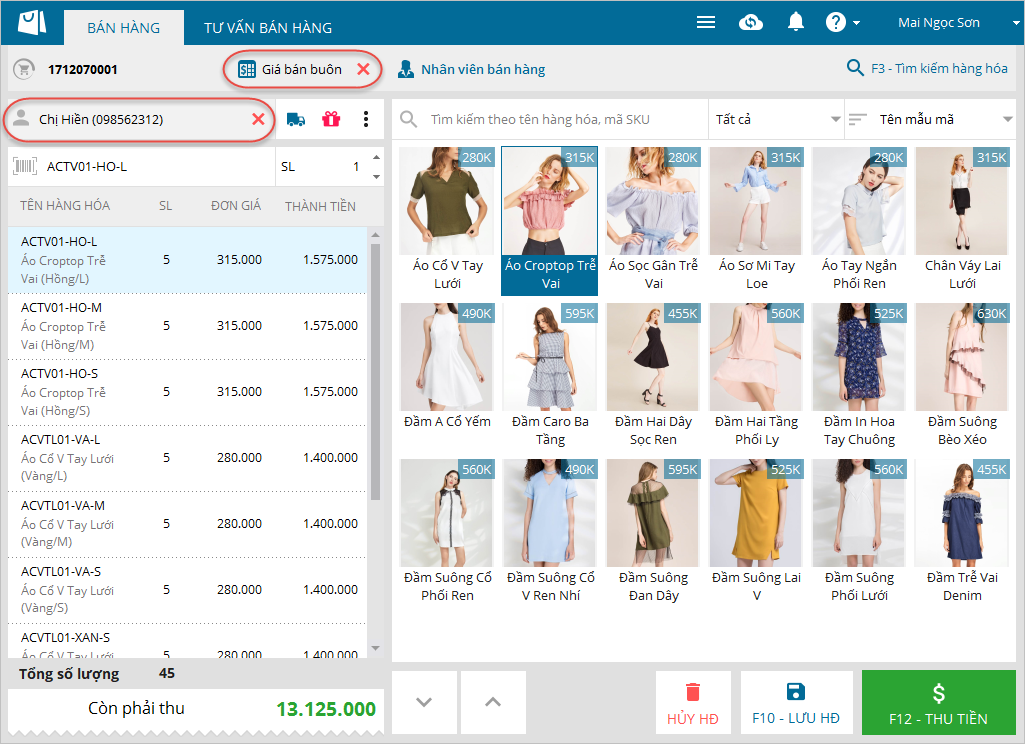Open the help question mark menu
The height and width of the screenshot is (744, 1025).
(843, 22)
